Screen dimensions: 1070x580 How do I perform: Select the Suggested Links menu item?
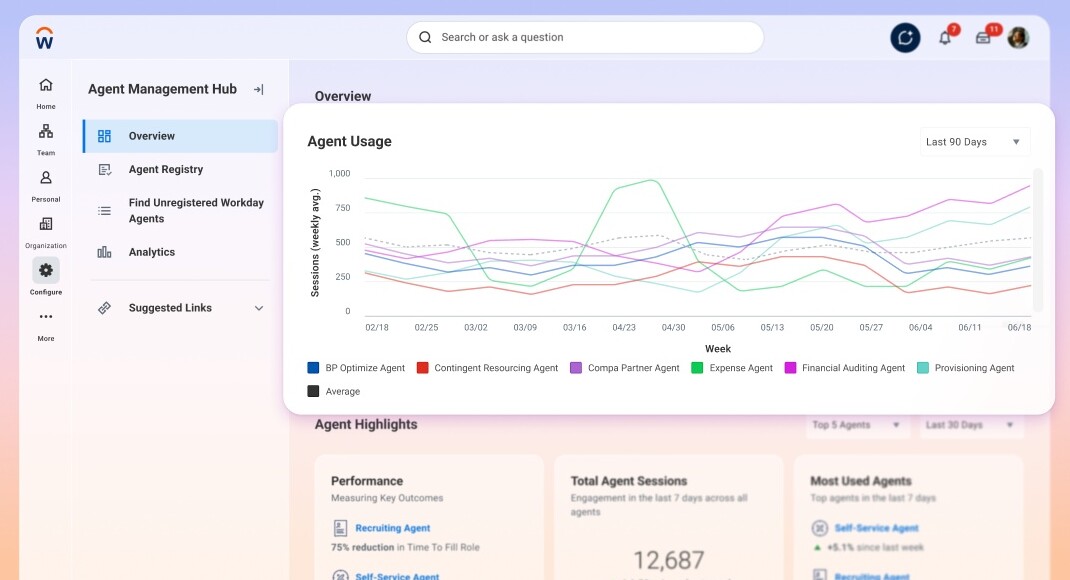[x=180, y=308]
